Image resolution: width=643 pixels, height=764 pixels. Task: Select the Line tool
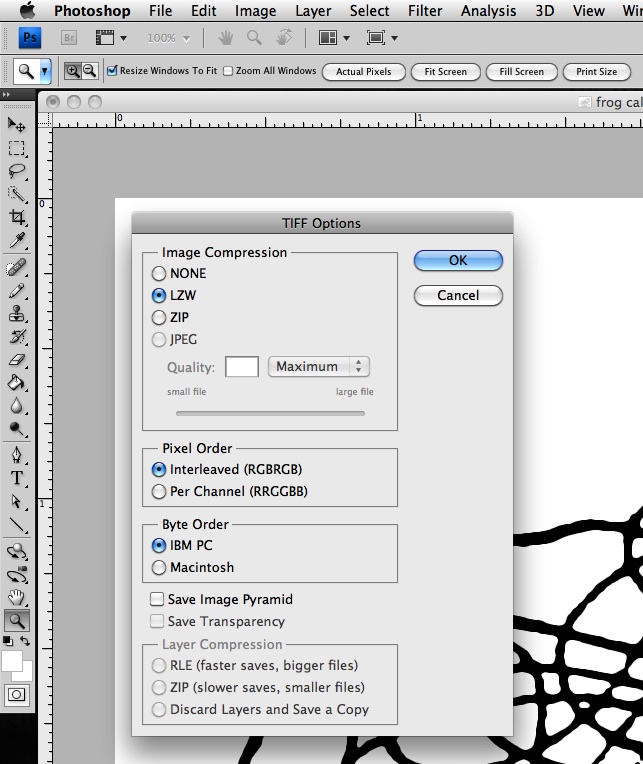[17, 524]
